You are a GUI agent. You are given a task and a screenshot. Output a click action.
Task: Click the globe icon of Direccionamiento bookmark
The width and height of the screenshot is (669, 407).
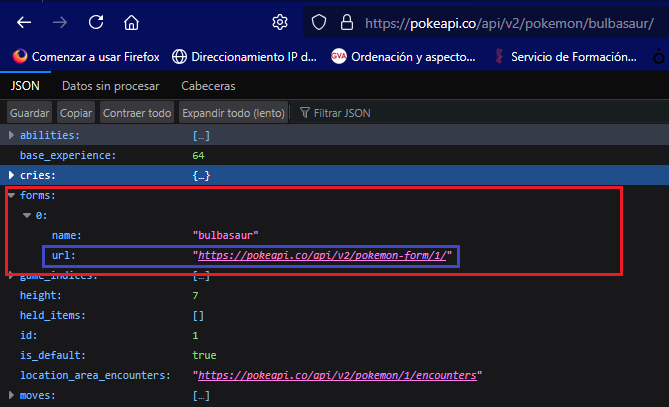[x=179, y=57]
